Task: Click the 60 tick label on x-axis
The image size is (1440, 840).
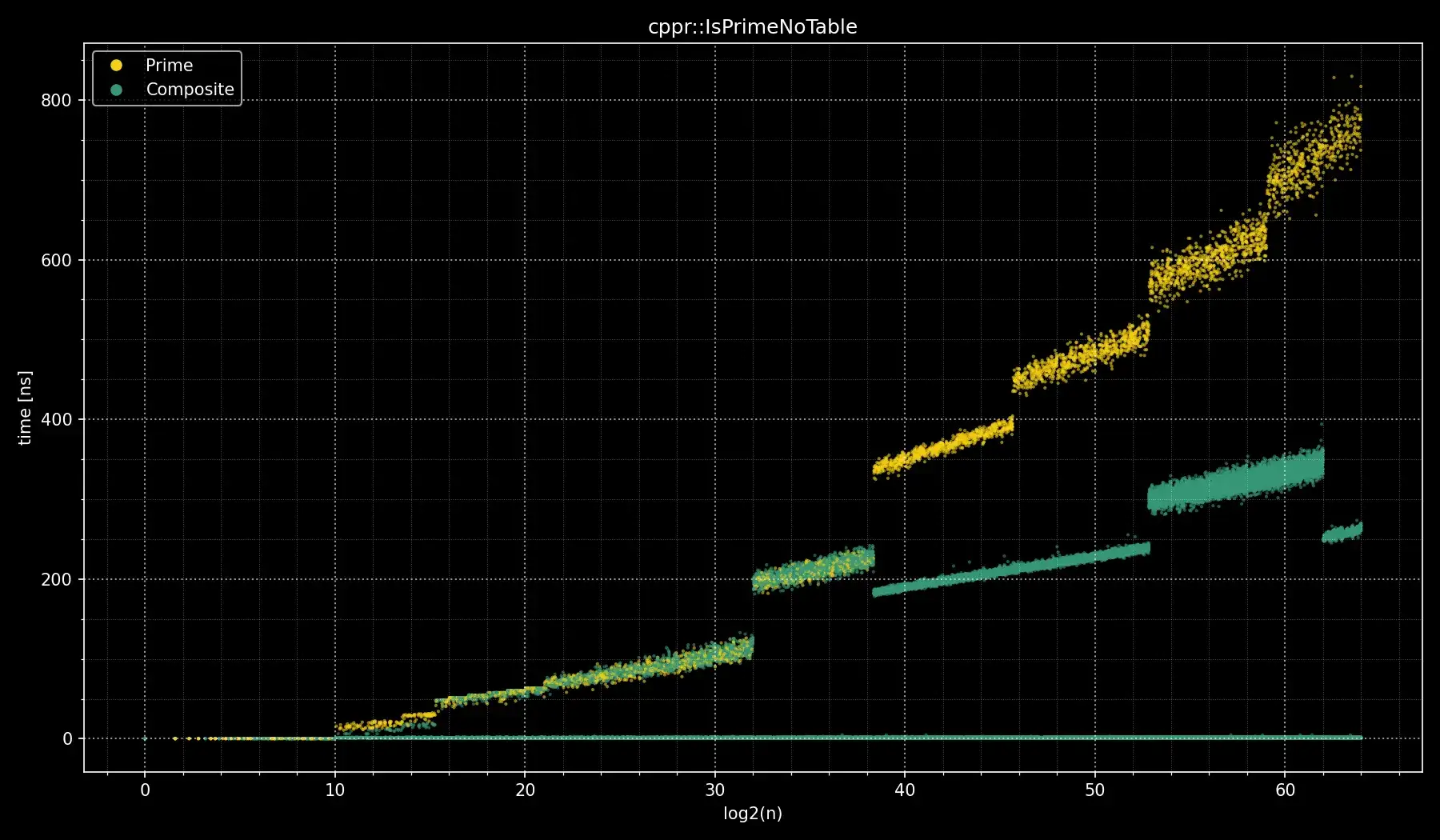Action: (1286, 789)
